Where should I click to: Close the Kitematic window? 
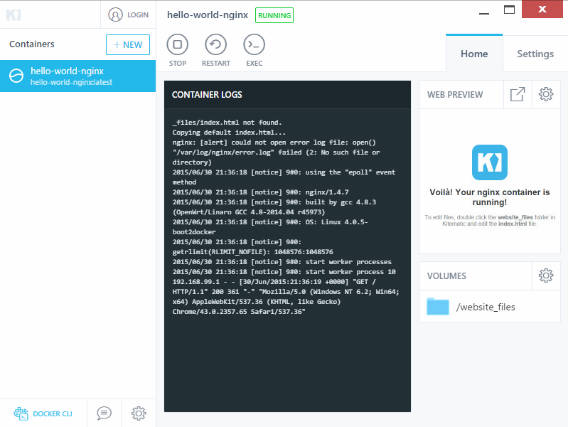click(542, 9)
